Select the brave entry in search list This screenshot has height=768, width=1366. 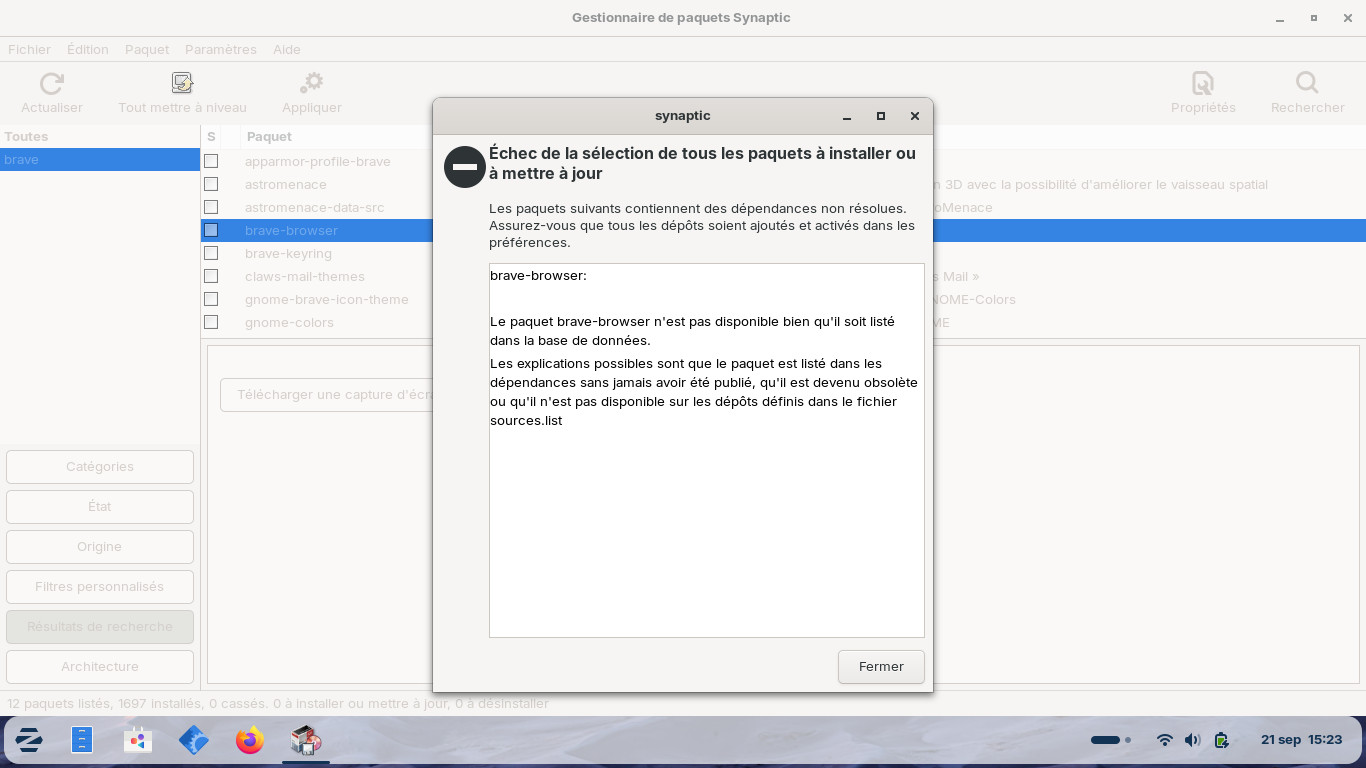tap(100, 160)
